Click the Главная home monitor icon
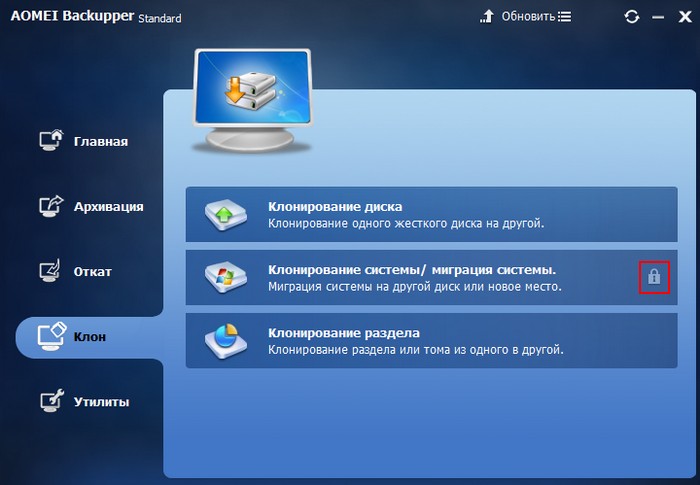The image size is (700, 485). [51, 140]
